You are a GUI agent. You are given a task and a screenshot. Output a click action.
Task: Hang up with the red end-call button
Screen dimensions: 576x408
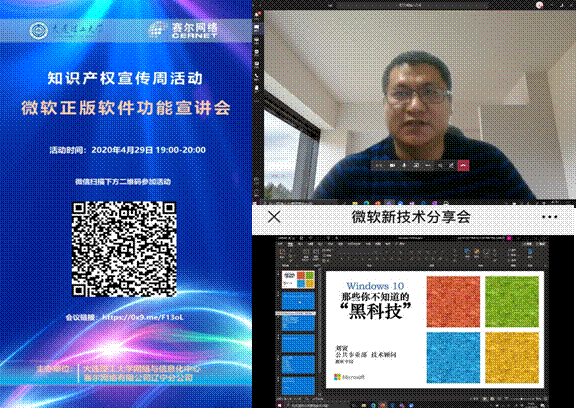point(463,166)
